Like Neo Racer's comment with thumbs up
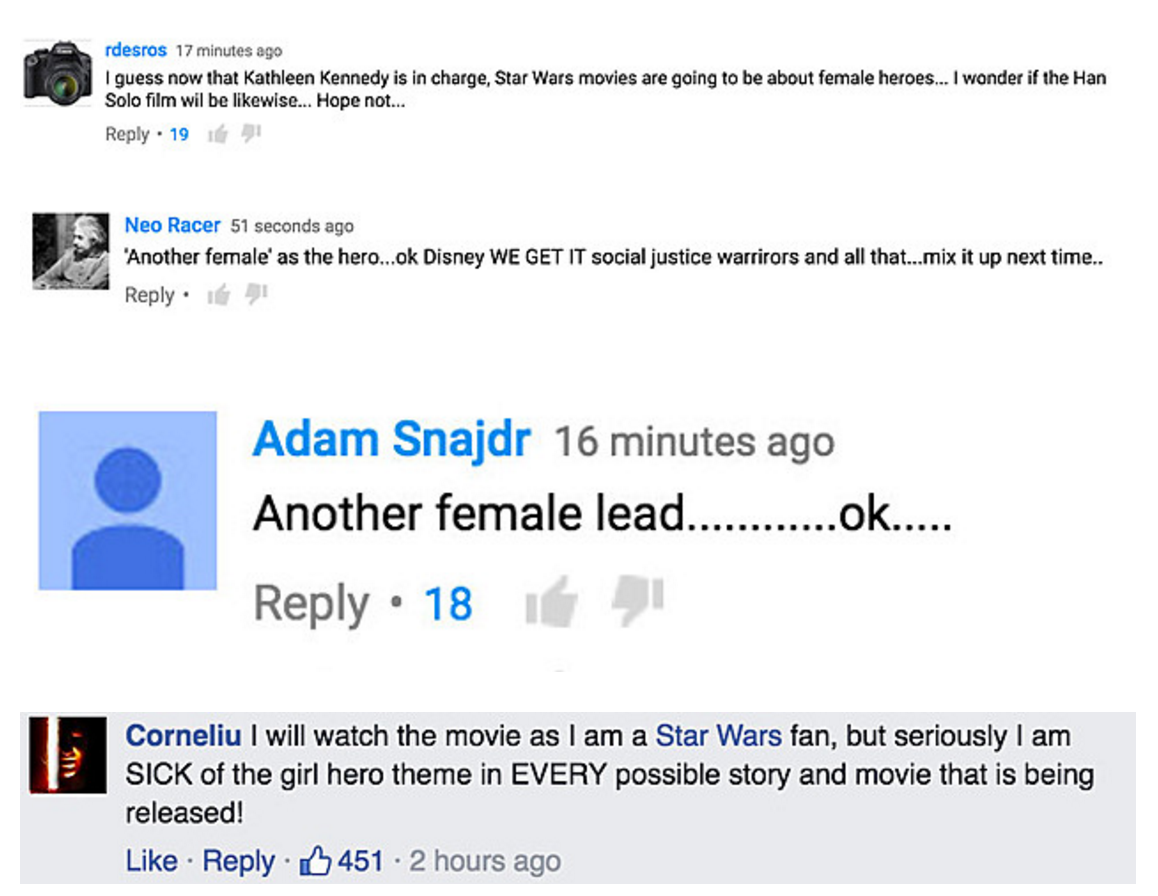This screenshot has width=1158, height=896. pyautogui.click(x=217, y=295)
